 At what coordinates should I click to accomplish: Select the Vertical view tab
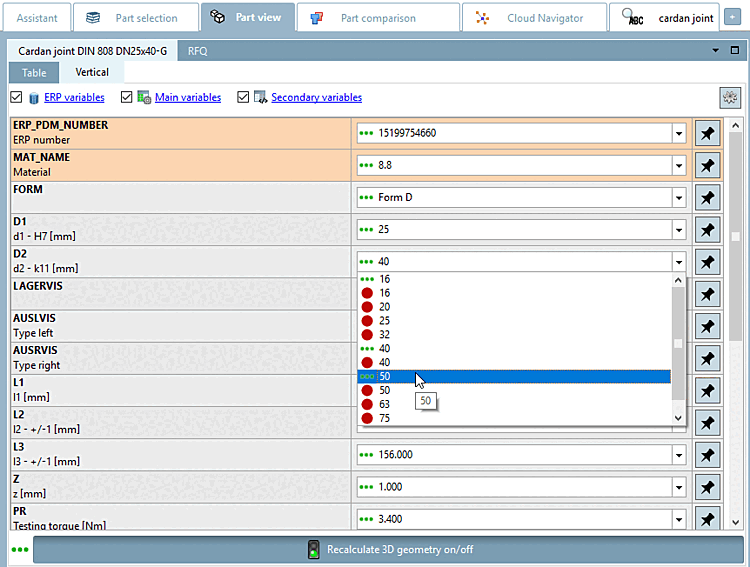(92, 72)
